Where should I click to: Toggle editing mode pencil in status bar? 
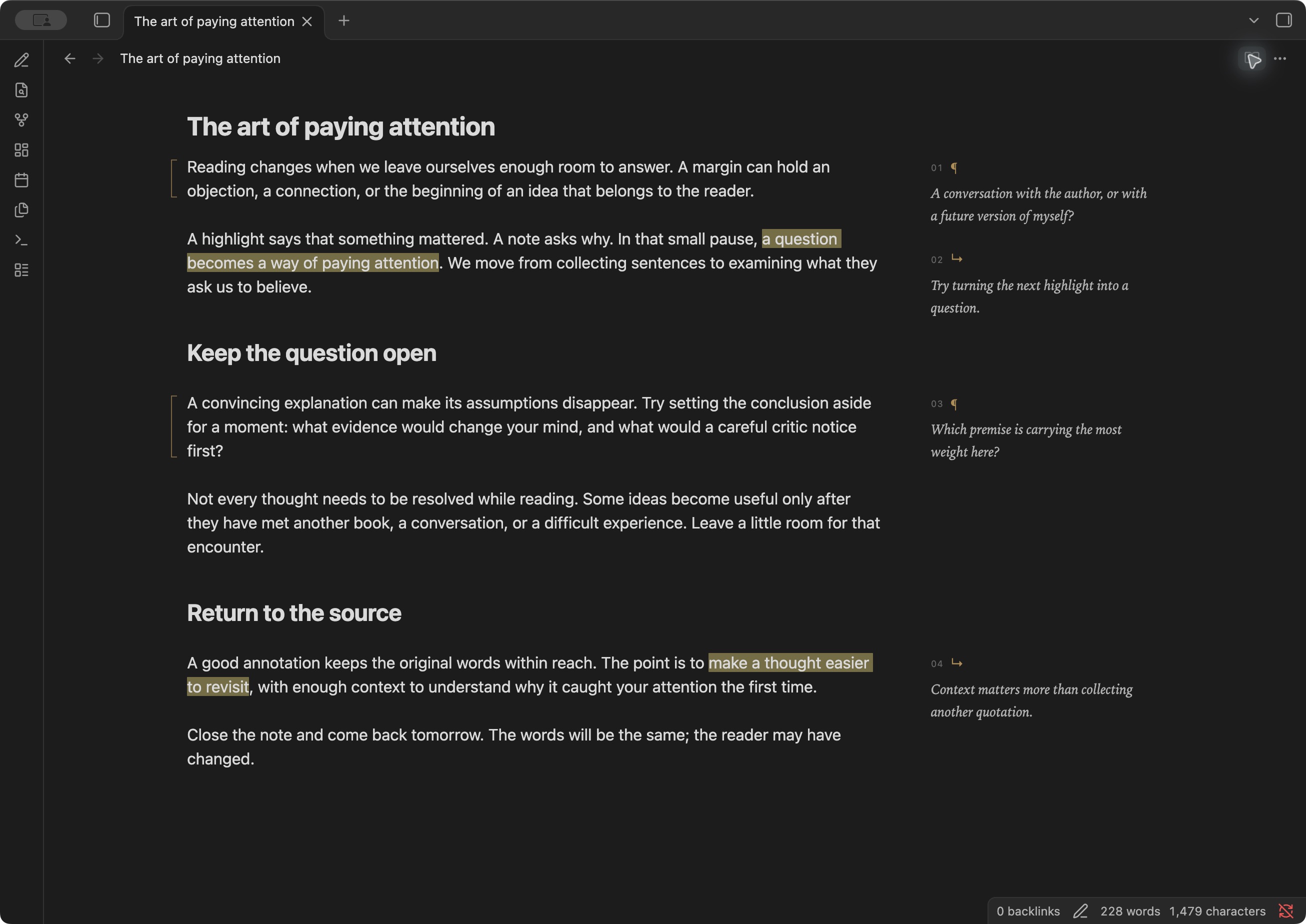[1080, 911]
